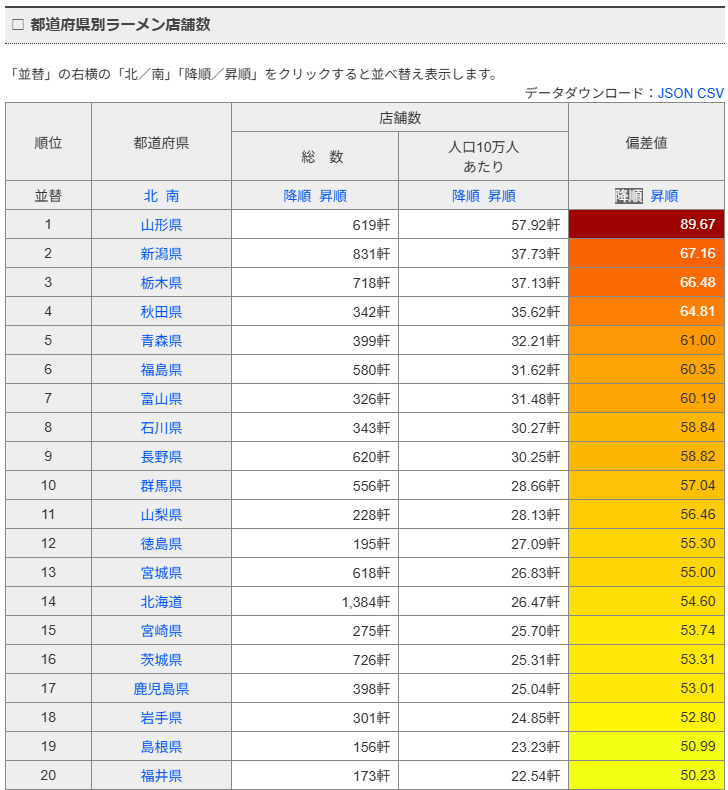
Task: Click the orange 67.16 score cell
Action: 646,253
